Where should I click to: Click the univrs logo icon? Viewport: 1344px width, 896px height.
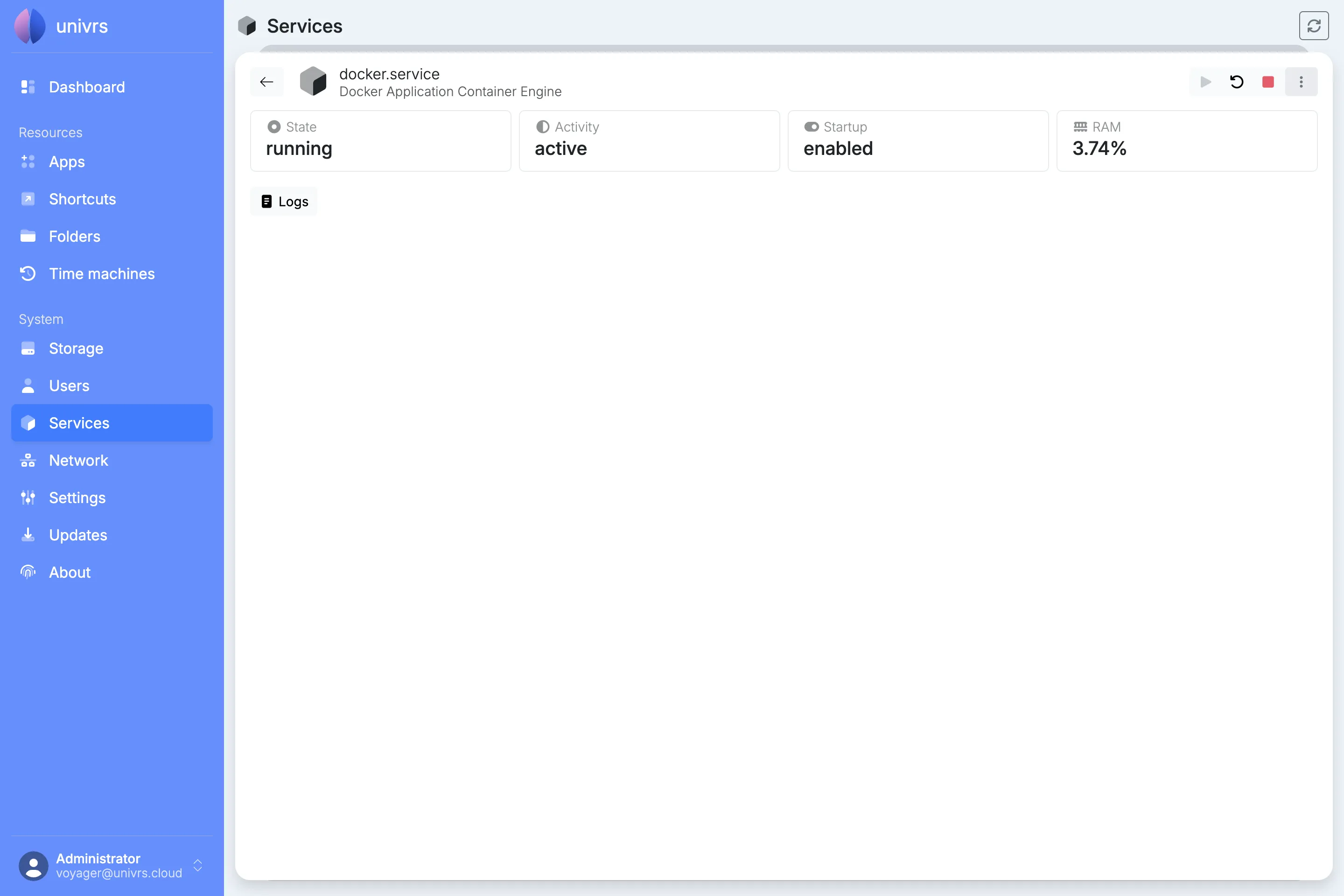tap(30, 26)
